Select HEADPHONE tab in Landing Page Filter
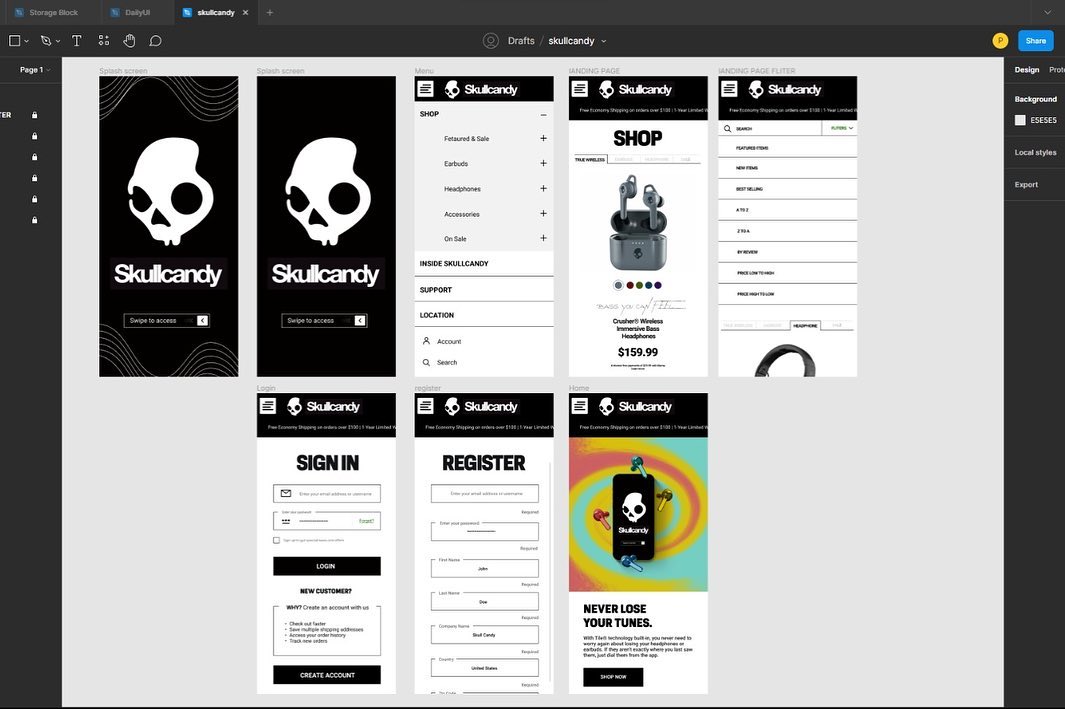Screen dimensions: 1065x709 805,325
